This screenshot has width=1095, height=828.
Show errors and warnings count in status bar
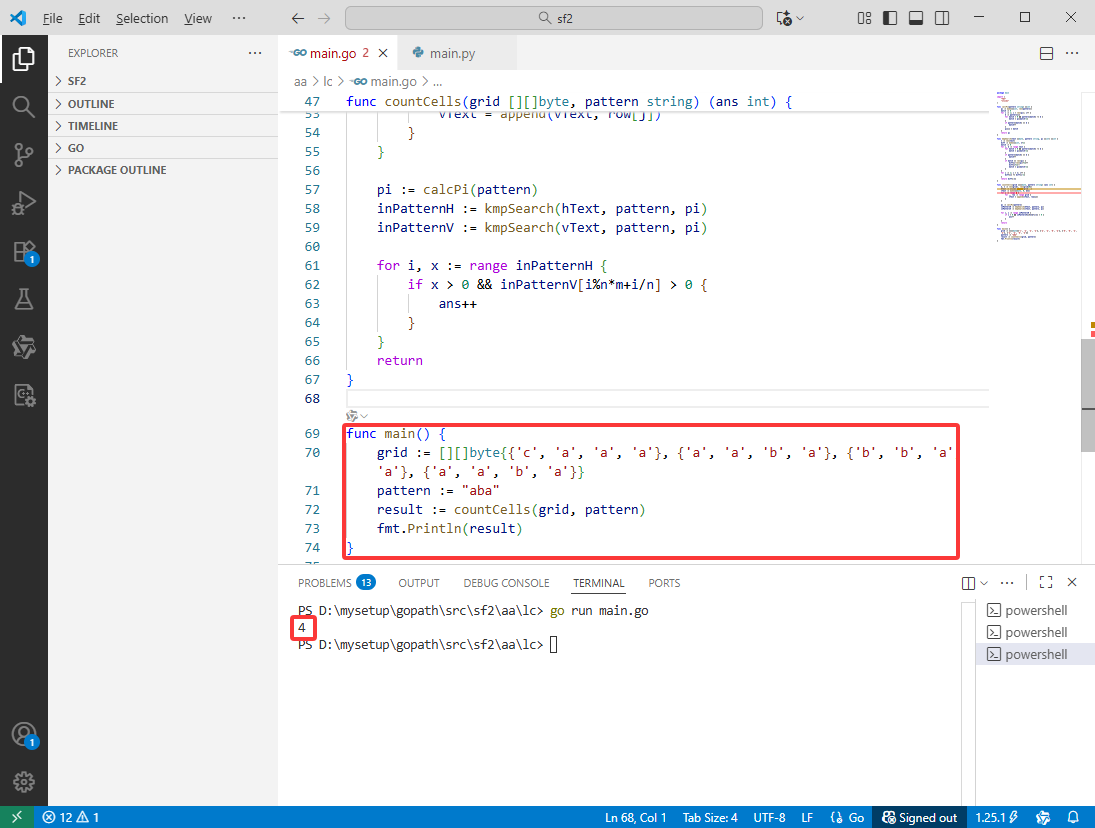click(71, 817)
